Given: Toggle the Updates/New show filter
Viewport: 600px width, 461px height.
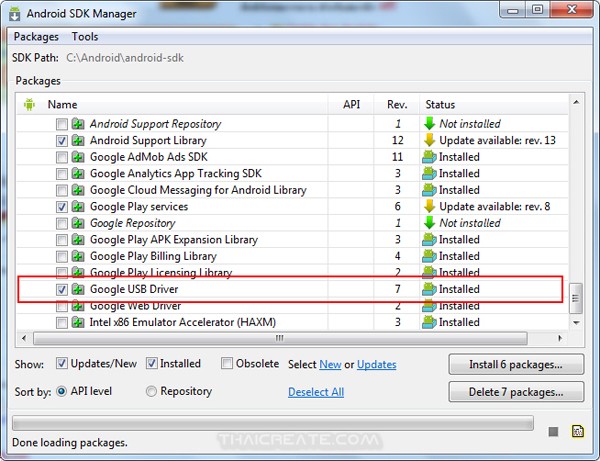Looking at the screenshot, I should 62,363.
